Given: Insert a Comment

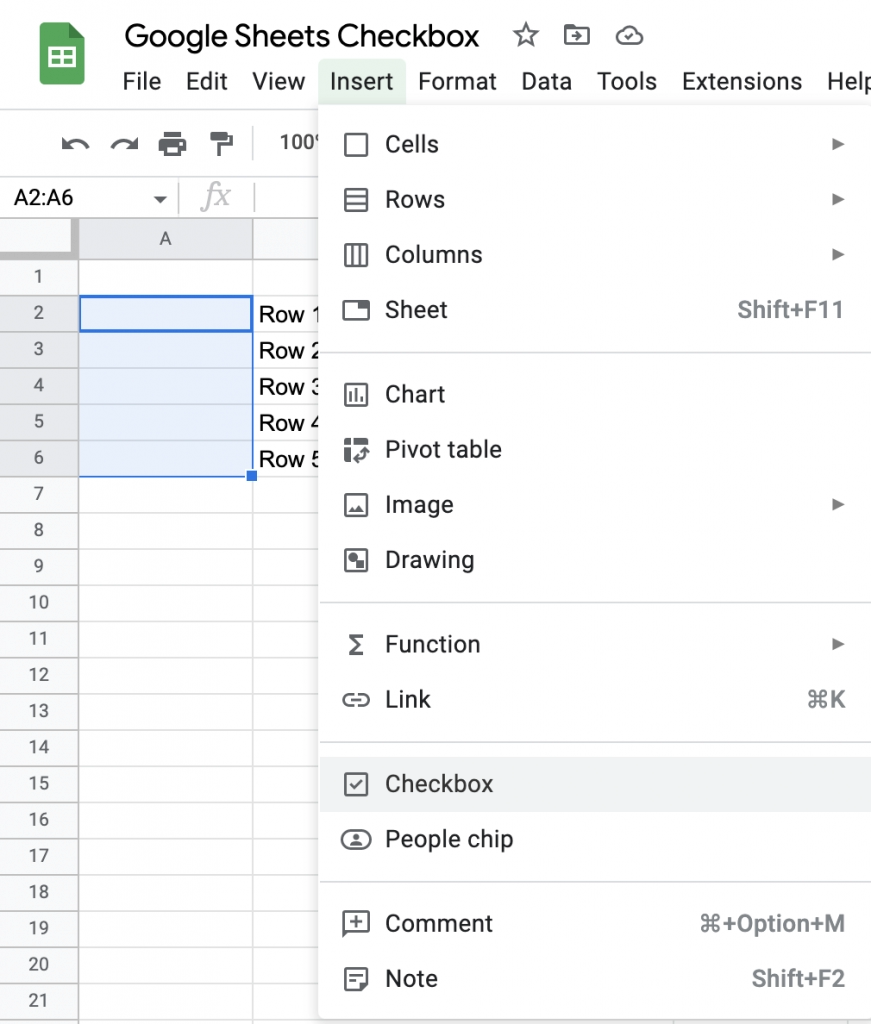Looking at the screenshot, I should [x=438, y=923].
